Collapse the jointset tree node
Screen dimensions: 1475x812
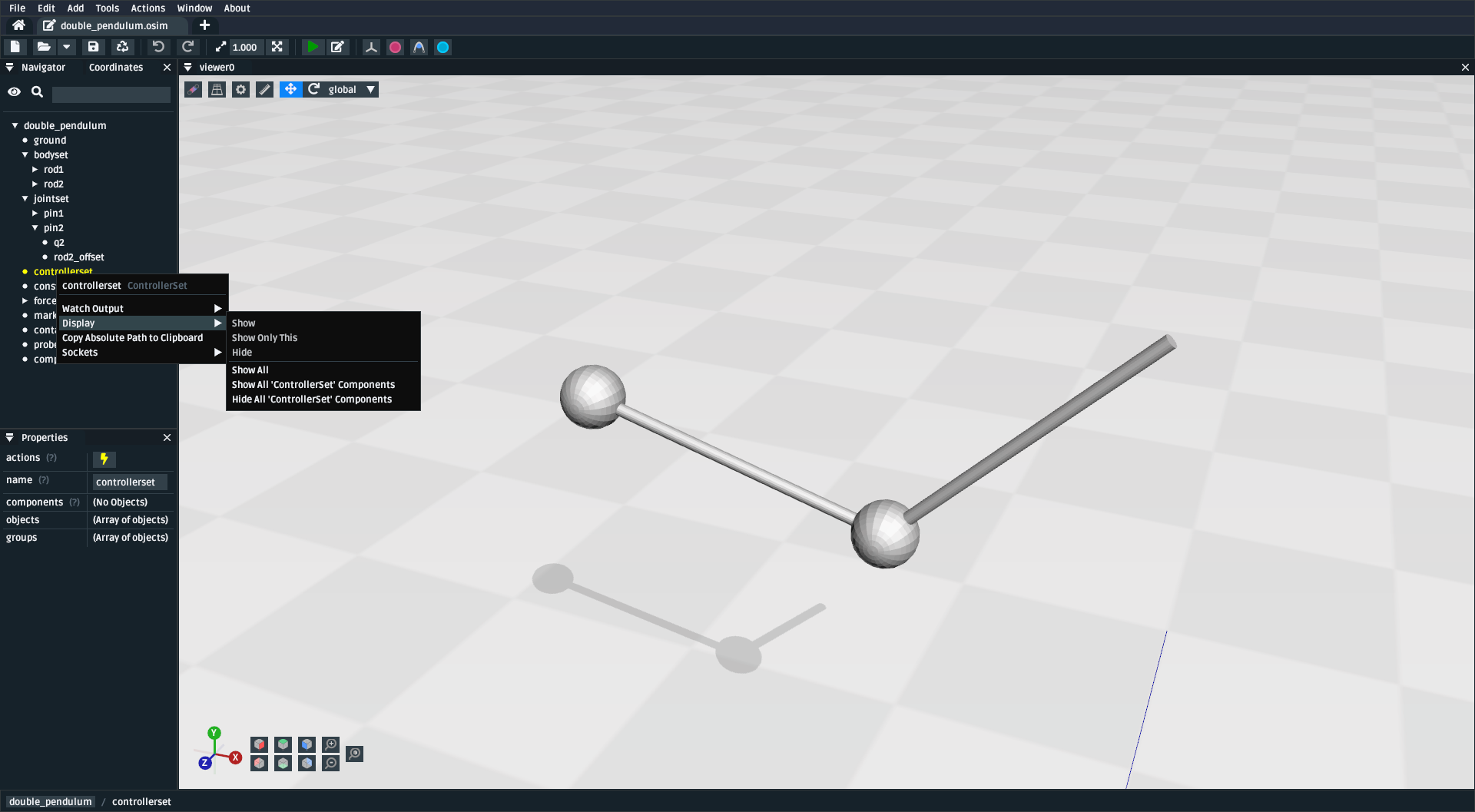pyautogui.click(x=25, y=199)
